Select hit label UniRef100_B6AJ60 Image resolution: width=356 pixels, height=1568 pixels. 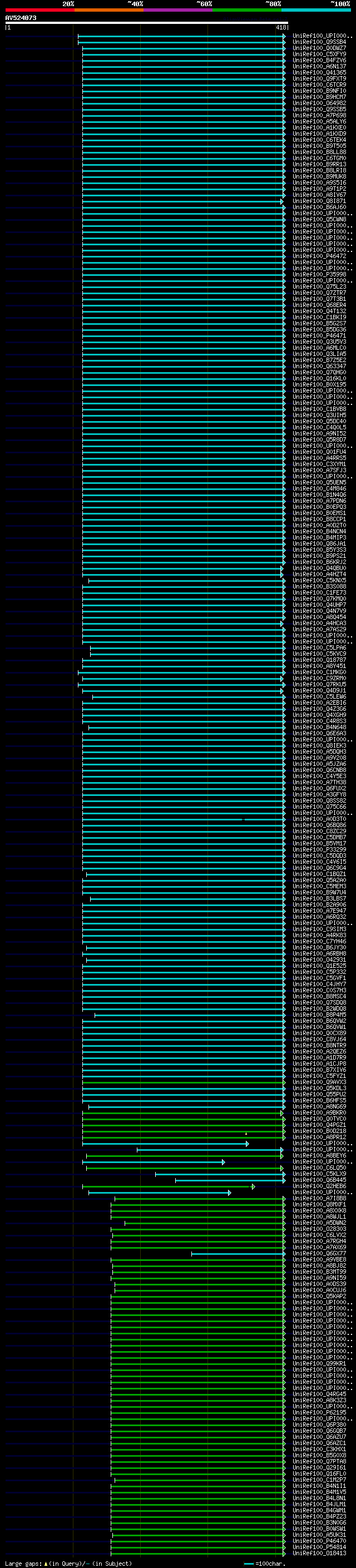pyautogui.click(x=319, y=207)
